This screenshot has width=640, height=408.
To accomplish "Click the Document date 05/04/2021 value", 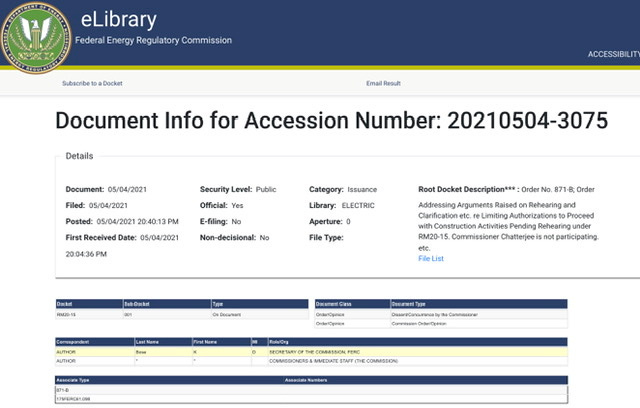I will coord(127,189).
